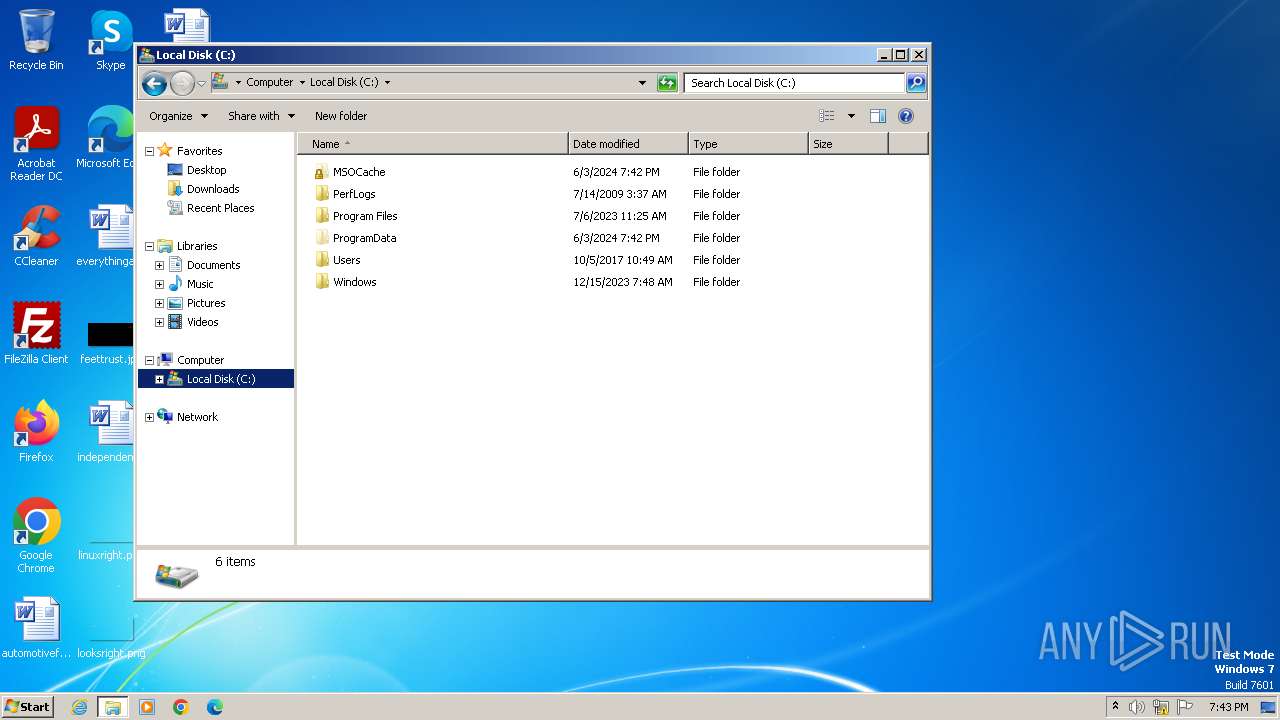Show hidden tray icons arrow
This screenshot has height=720, width=1280.
tap(1115, 707)
